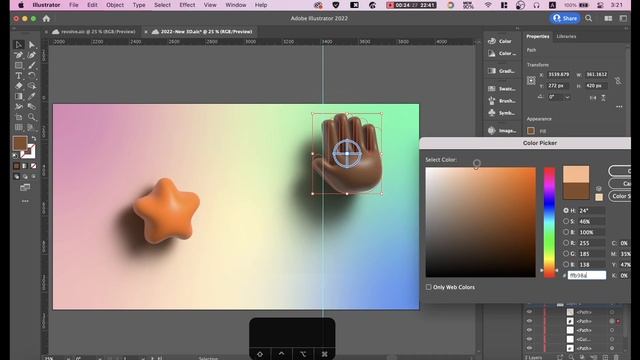Select the Artboard tool

coord(19,117)
